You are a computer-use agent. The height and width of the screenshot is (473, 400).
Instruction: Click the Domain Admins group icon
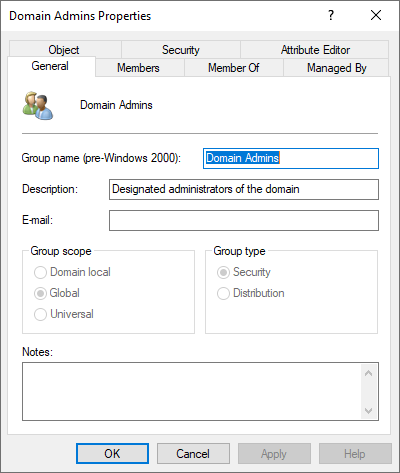(38, 105)
